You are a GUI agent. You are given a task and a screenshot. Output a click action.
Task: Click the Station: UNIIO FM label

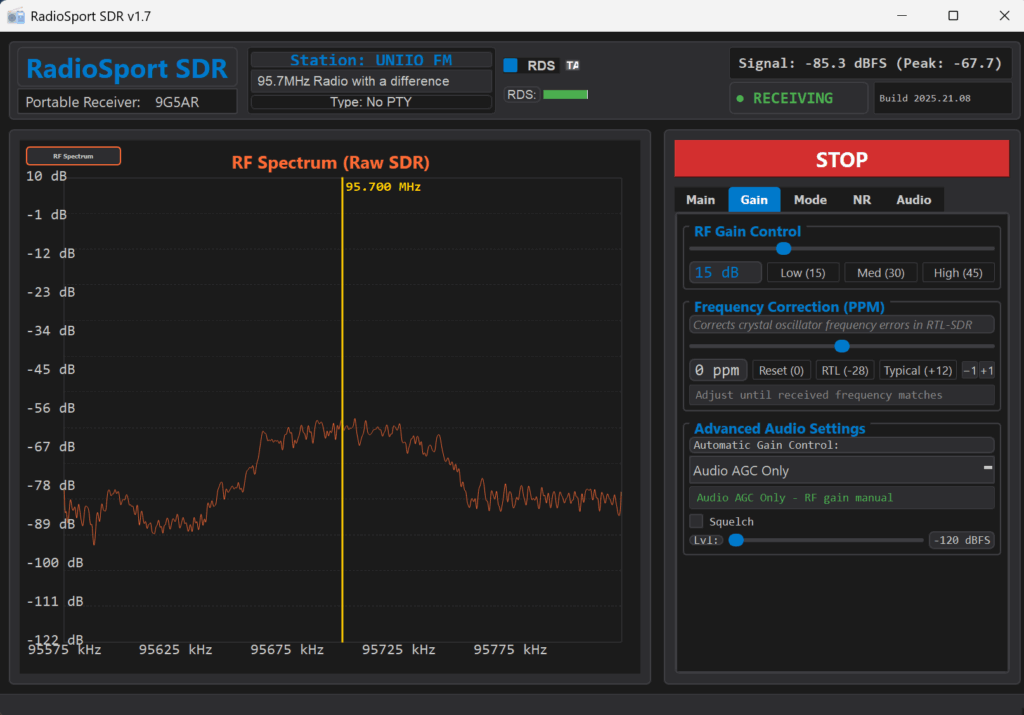click(x=371, y=60)
